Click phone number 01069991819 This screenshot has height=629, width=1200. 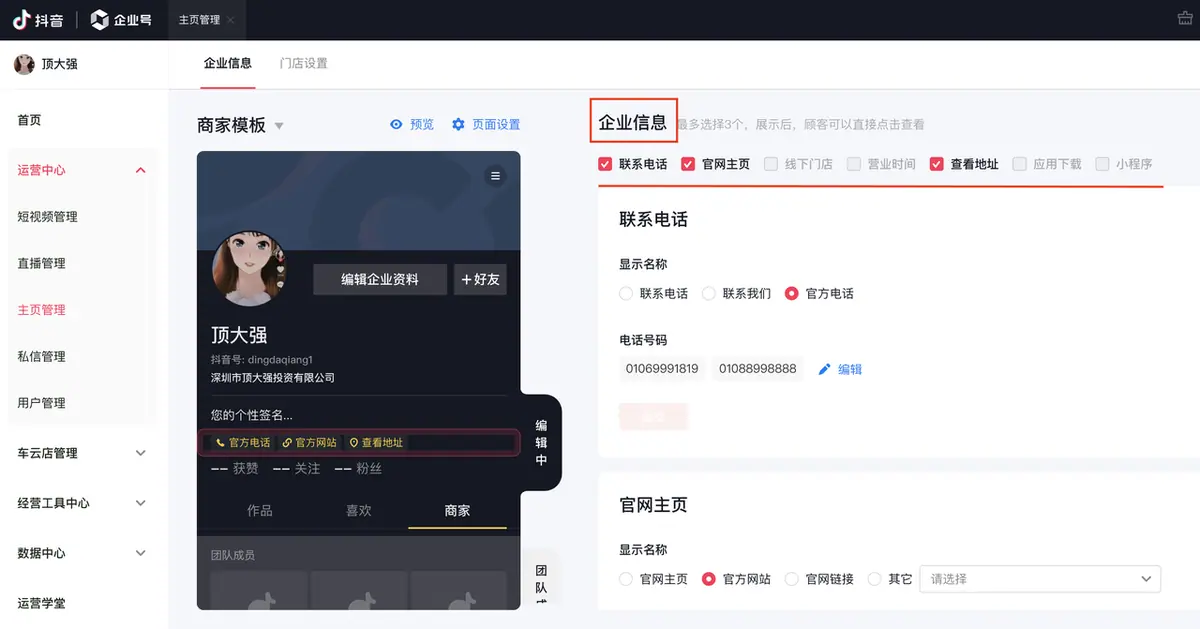(662, 369)
